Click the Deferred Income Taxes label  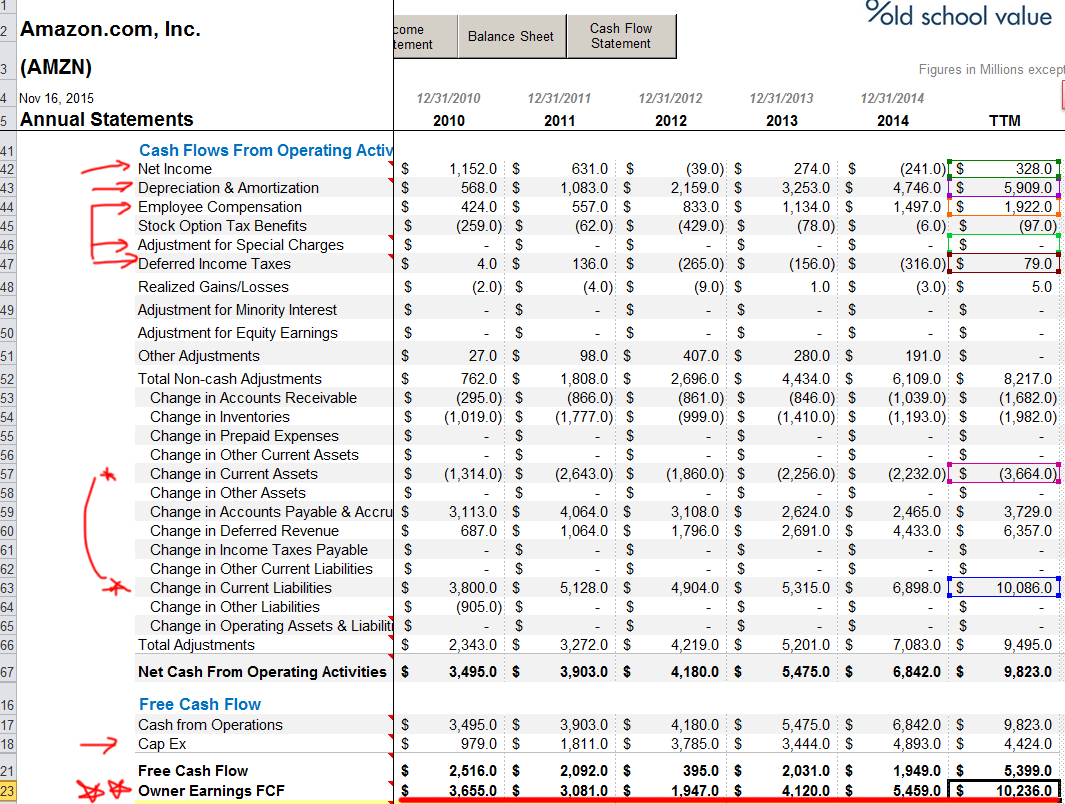coord(214,264)
